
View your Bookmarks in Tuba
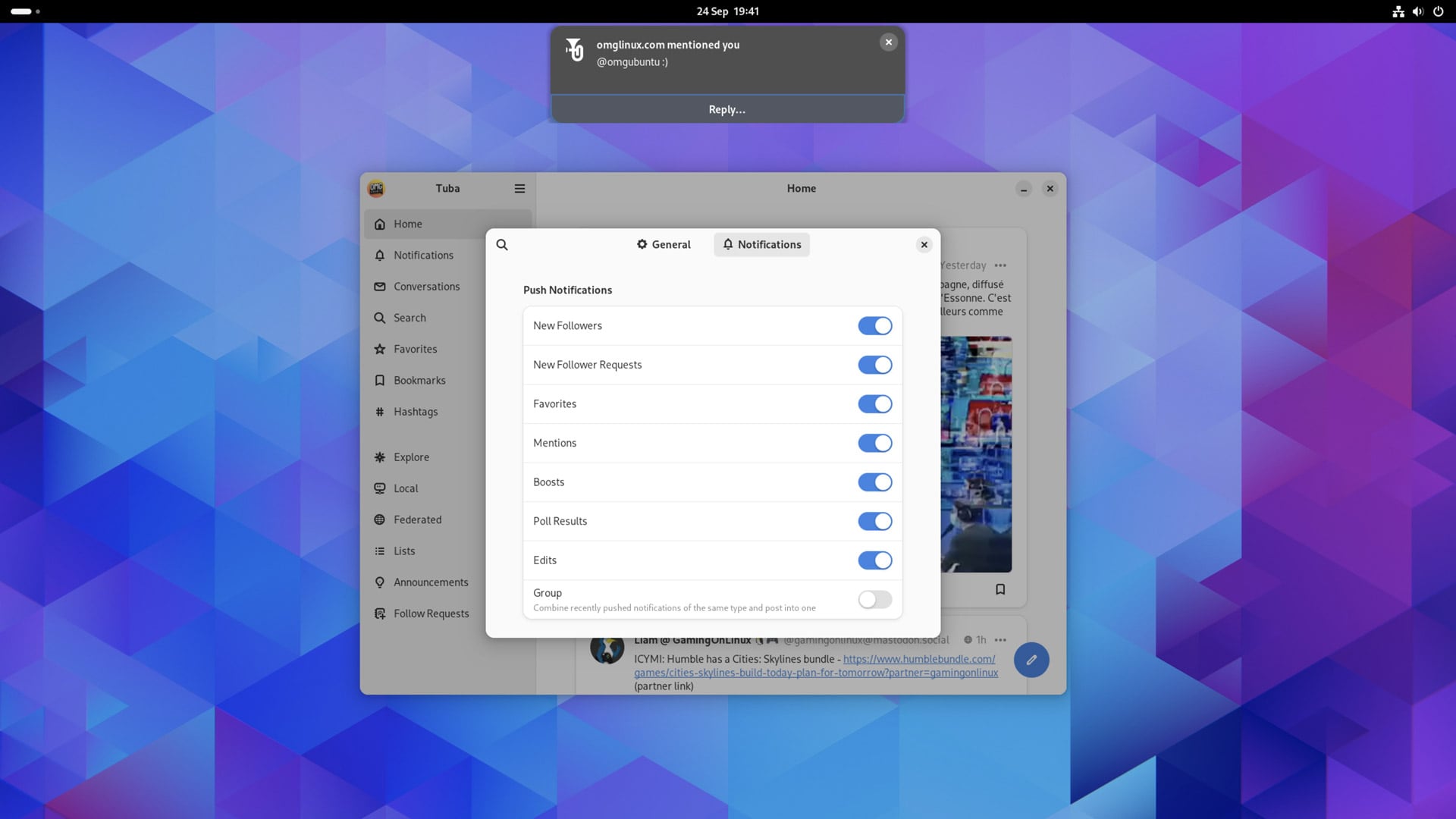tap(419, 380)
